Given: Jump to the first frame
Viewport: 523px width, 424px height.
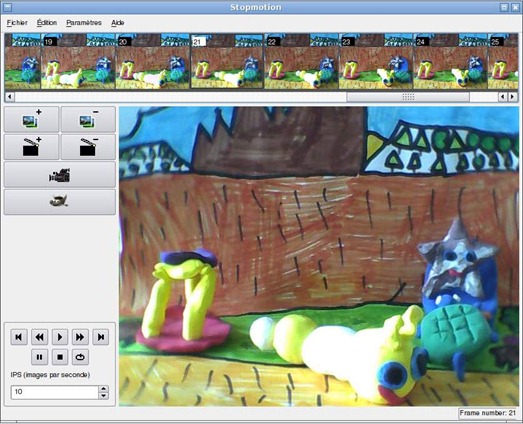Looking at the screenshot, I should pyautogui.click(x=19, y=337).
